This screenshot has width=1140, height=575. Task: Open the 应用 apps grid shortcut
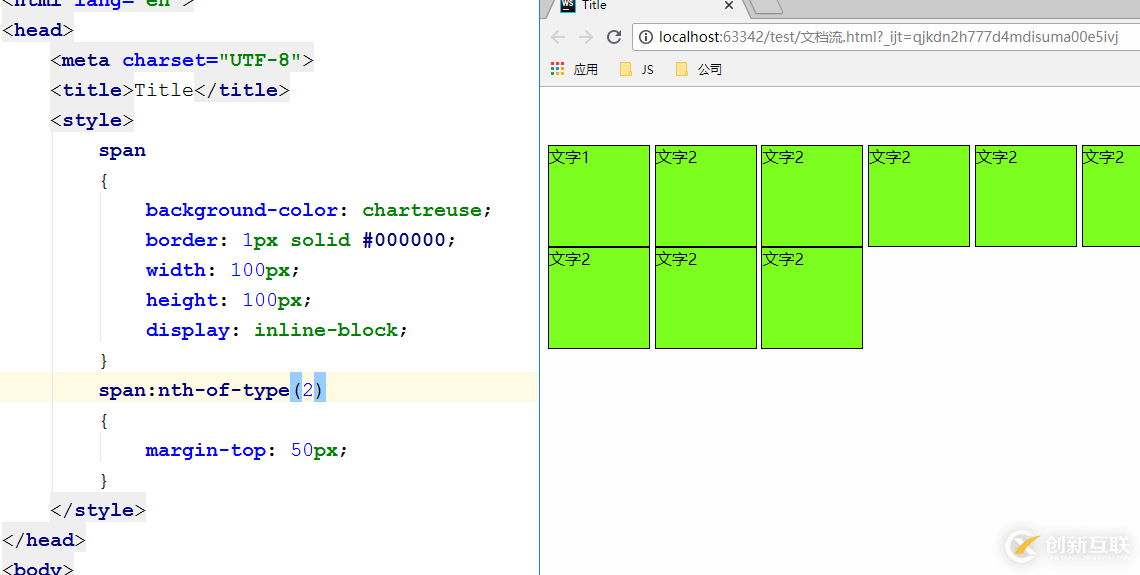(x=574, y=69)
